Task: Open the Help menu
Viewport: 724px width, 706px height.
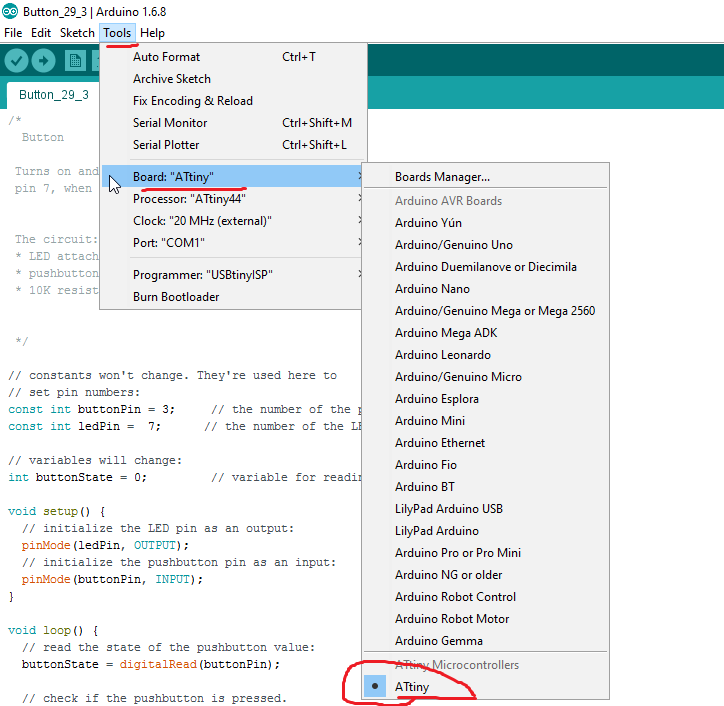Action: 152,33
